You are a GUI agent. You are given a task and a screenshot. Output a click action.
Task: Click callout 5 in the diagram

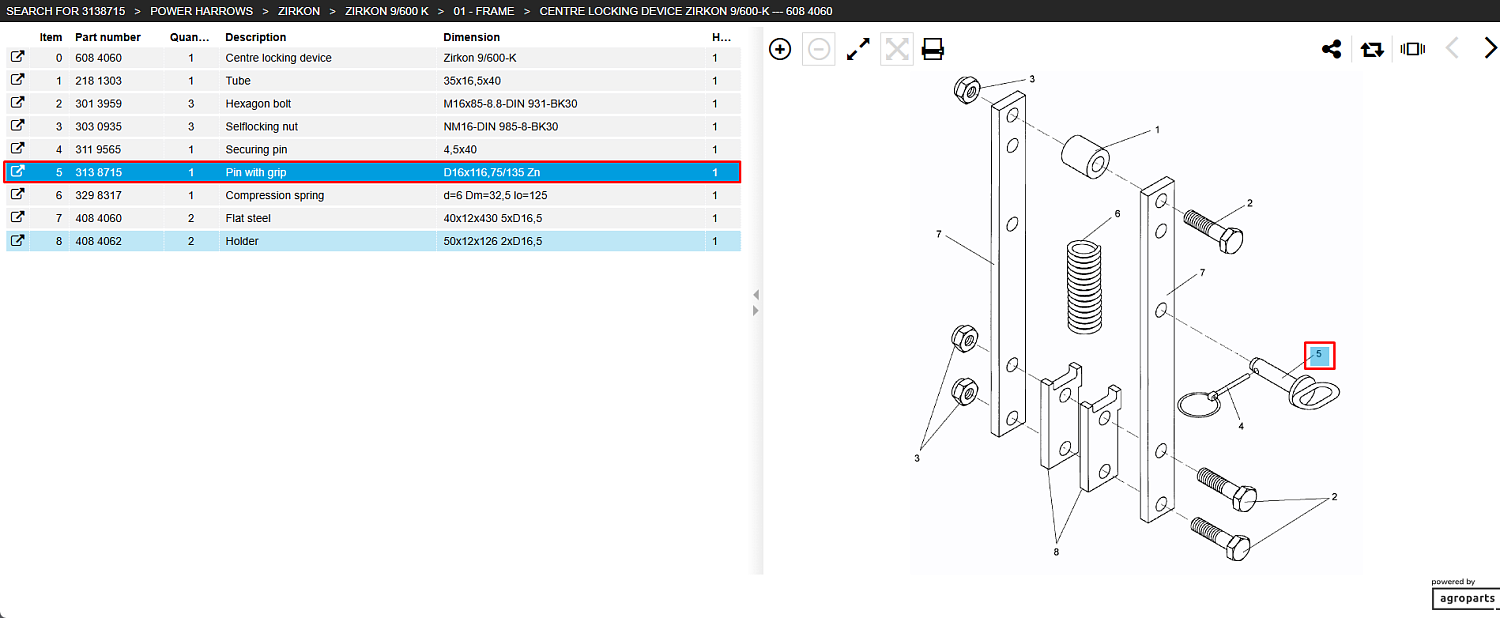pyautogui.click(x=1319, y=355)
